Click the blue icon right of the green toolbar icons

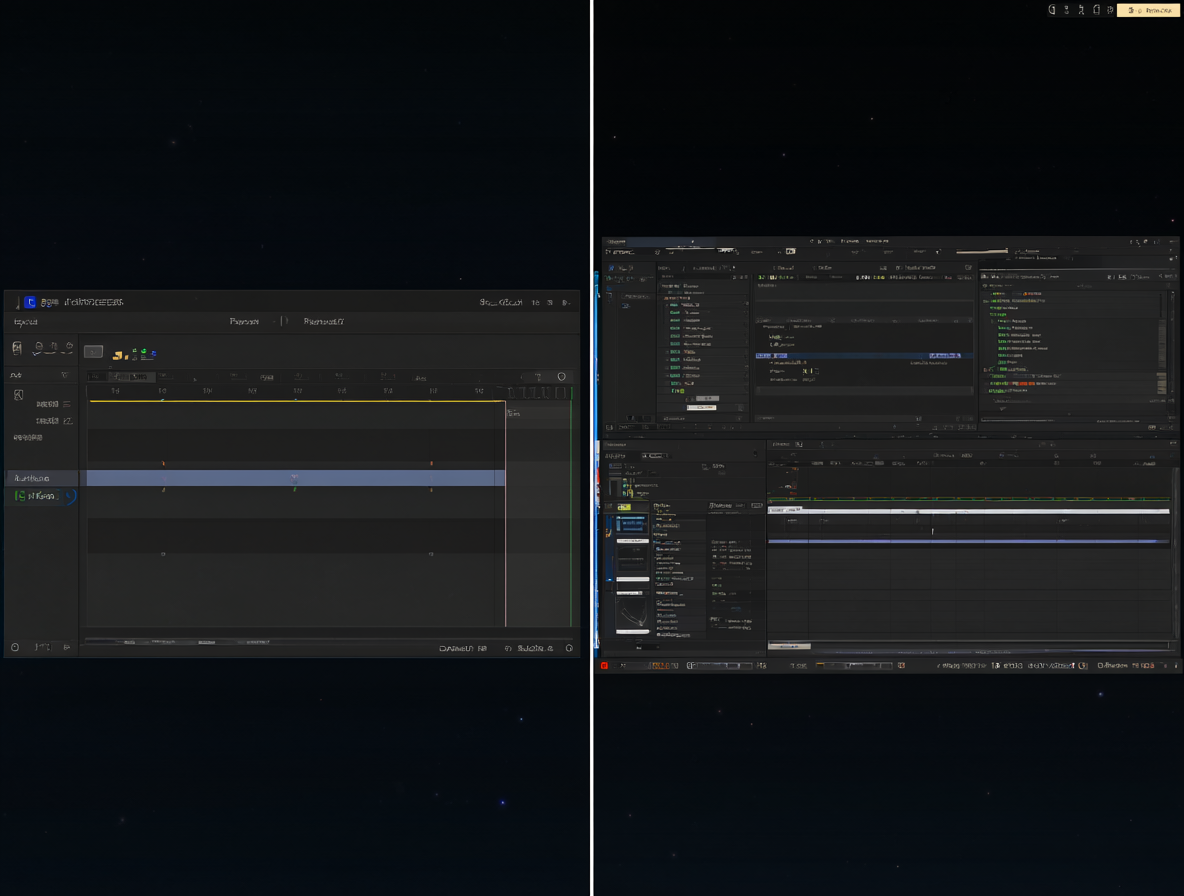153,353
